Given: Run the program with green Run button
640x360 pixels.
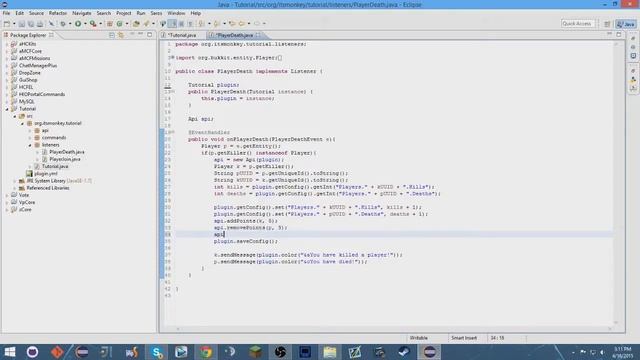Looking at the screenshot, I should tap(78, 24).
